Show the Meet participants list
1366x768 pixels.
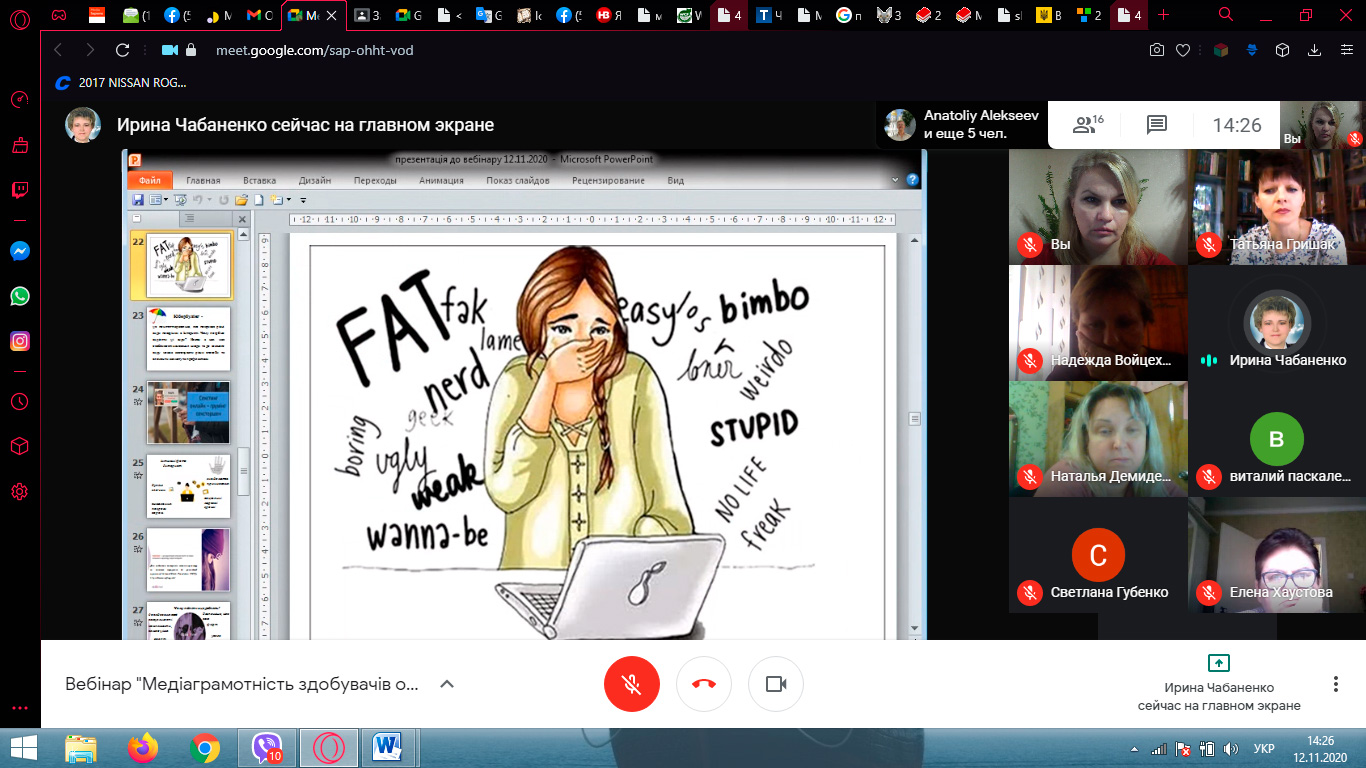coord(1087,124)
